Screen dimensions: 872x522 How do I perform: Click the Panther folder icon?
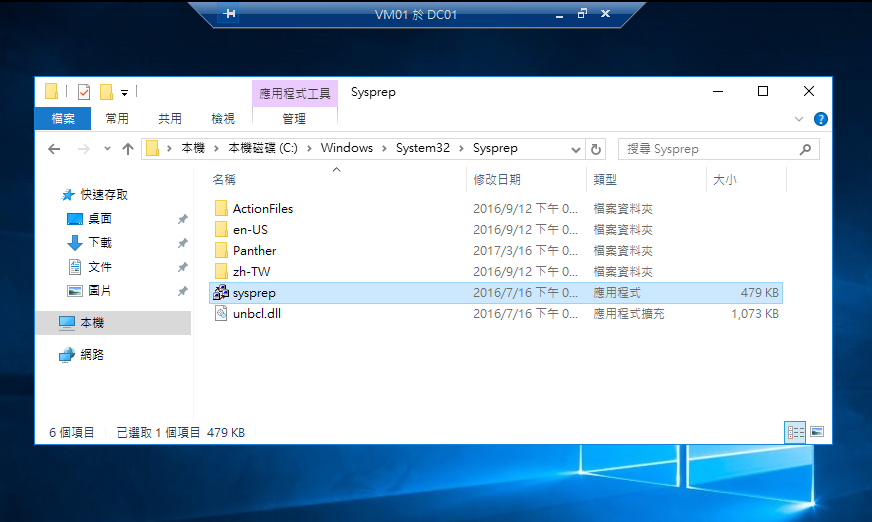(221, 251)
